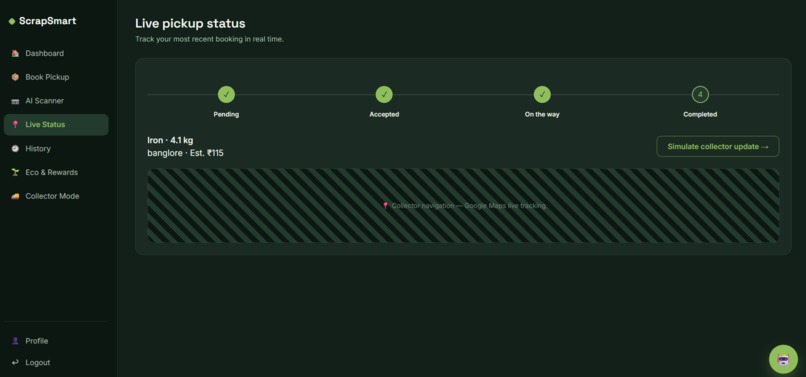Click the Iron · 4.1 kg text
This screenshot has height=377, width=806.
[x=170, y=140]
